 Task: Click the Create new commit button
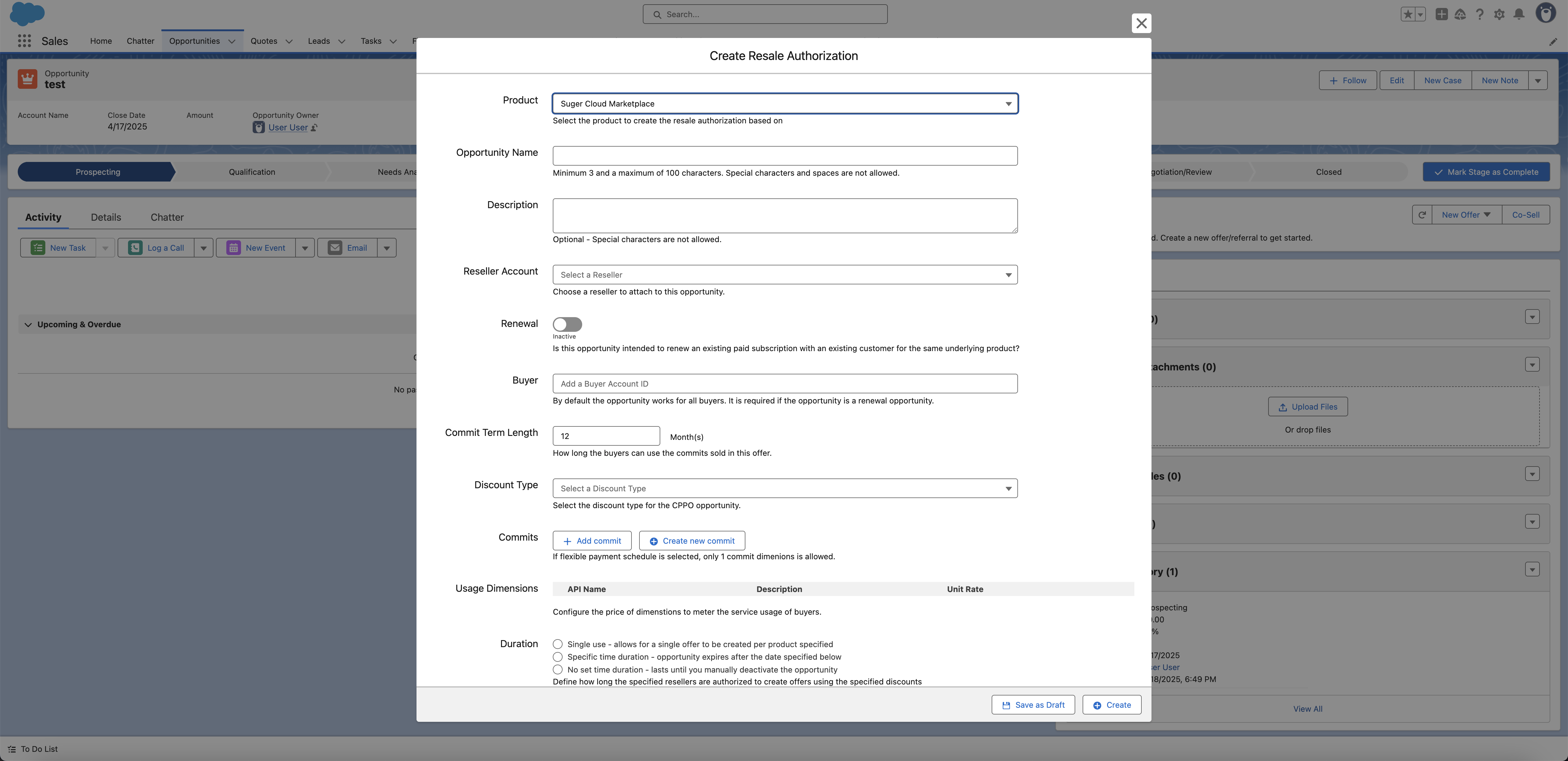click(x=692, y=541)
